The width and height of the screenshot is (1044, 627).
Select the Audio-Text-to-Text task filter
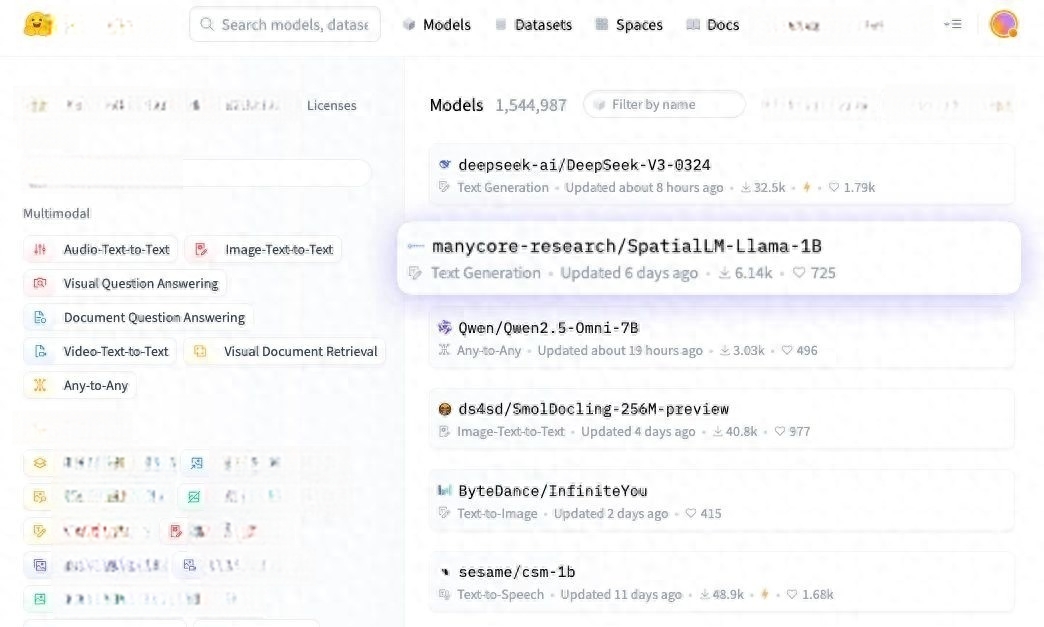(x=101, y=250)
